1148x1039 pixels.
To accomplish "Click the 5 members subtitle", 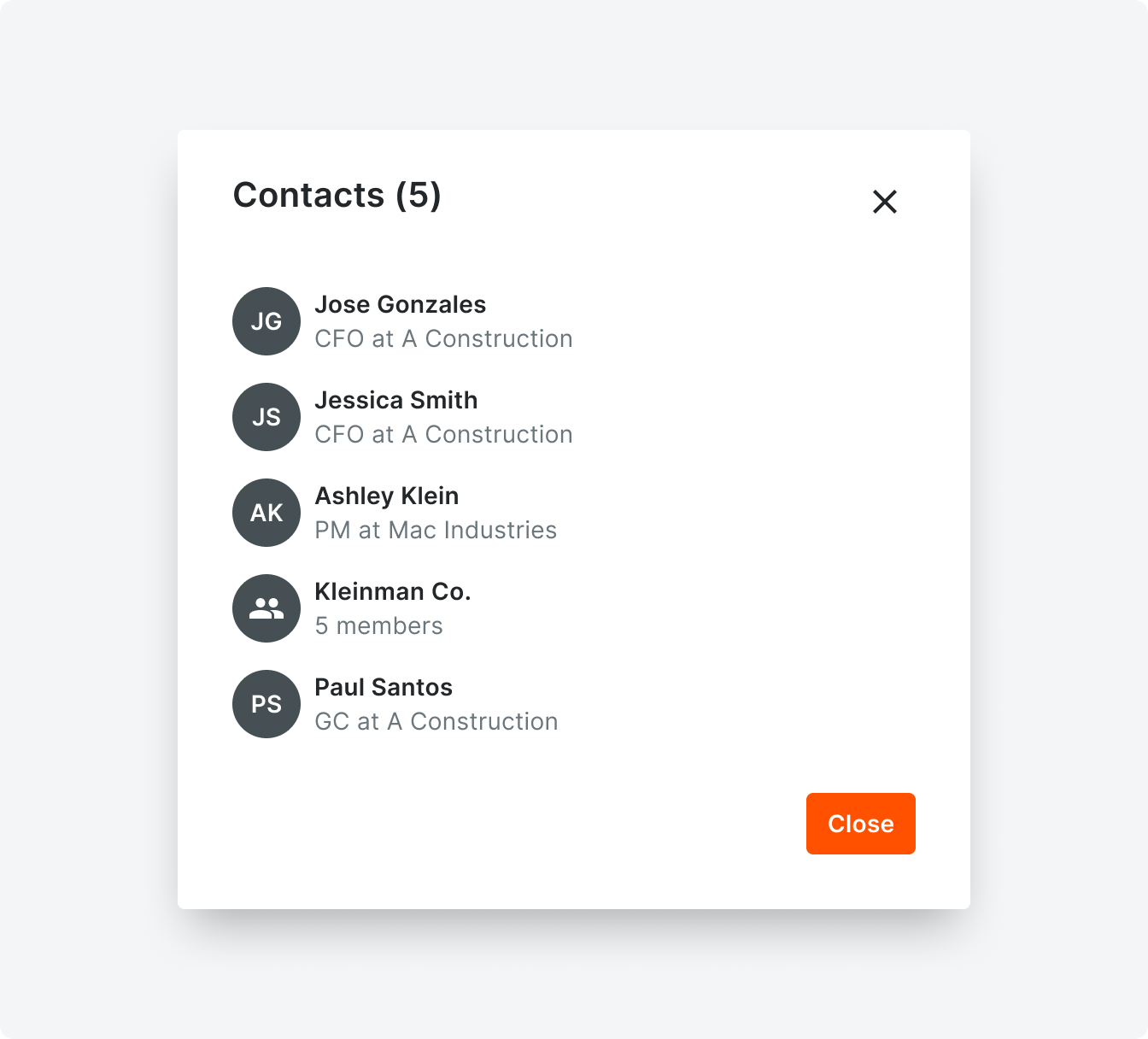I will [x=378, y=626].
